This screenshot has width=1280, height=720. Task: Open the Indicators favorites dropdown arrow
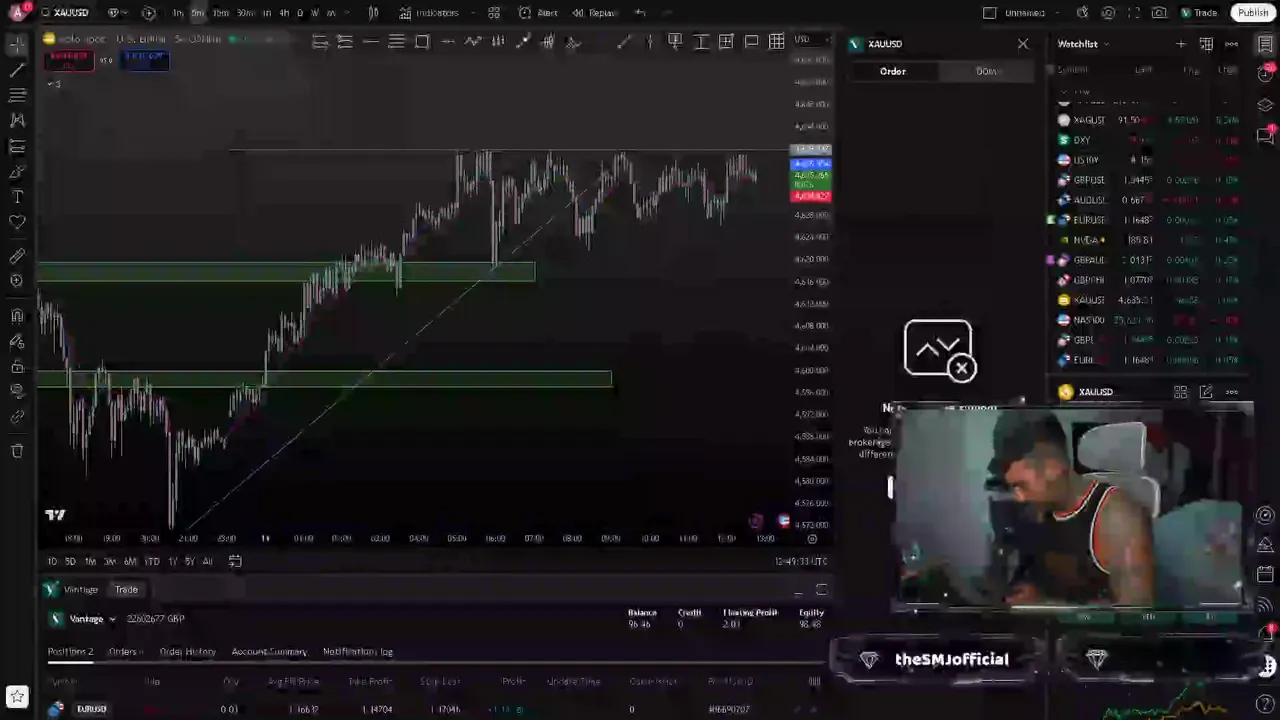[x=472, y=13]
